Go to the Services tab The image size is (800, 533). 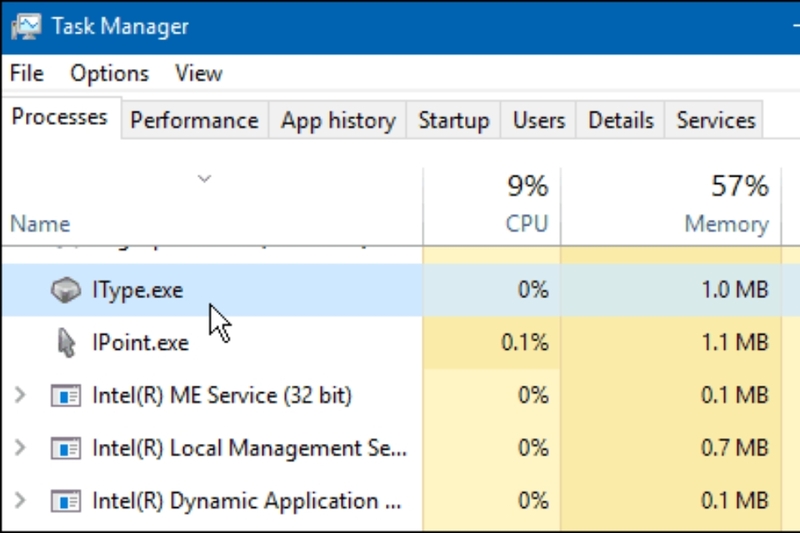click(715, 120)
